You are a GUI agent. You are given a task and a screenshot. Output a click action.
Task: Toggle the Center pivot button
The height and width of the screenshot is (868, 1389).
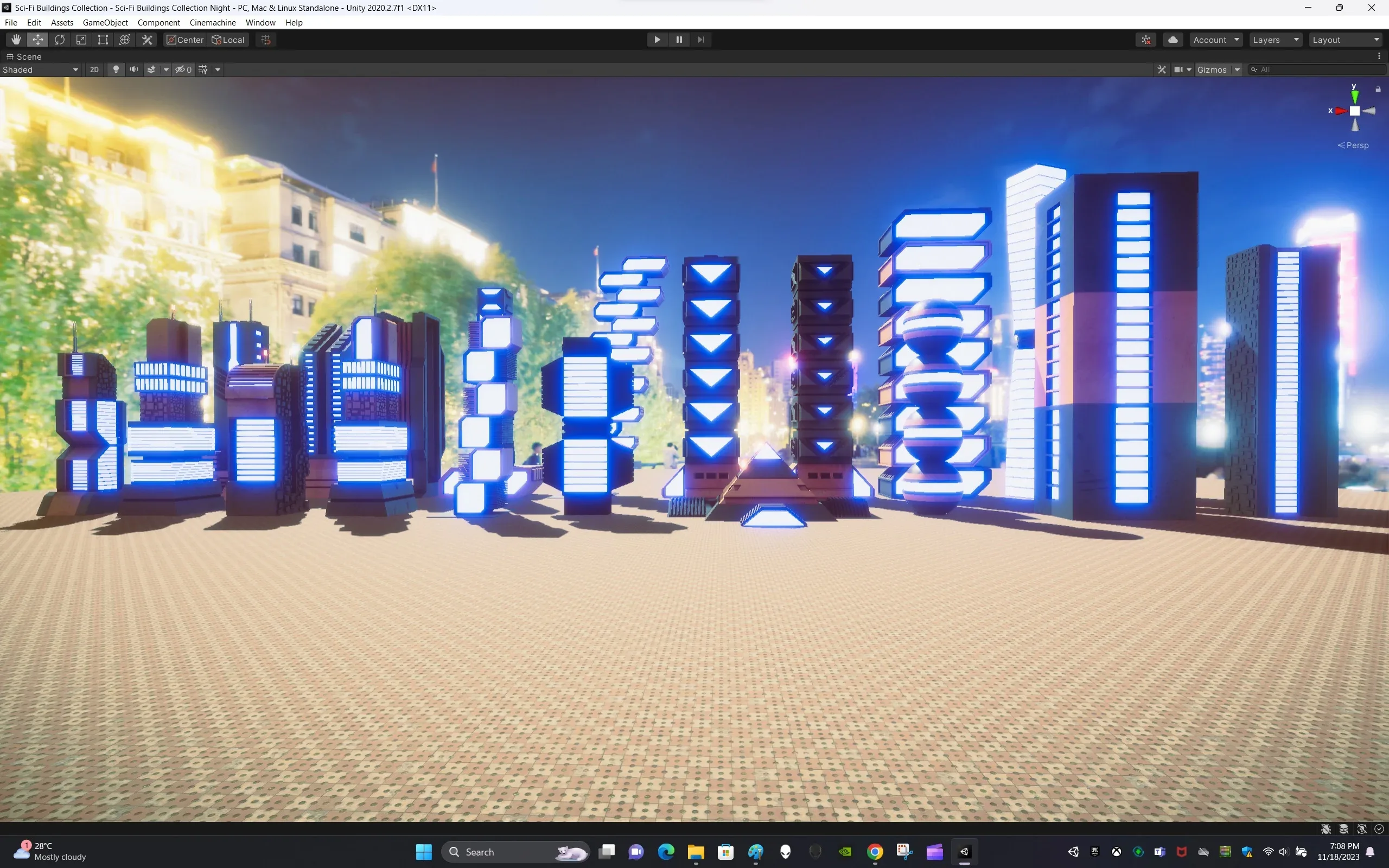(x=186, y=40)
